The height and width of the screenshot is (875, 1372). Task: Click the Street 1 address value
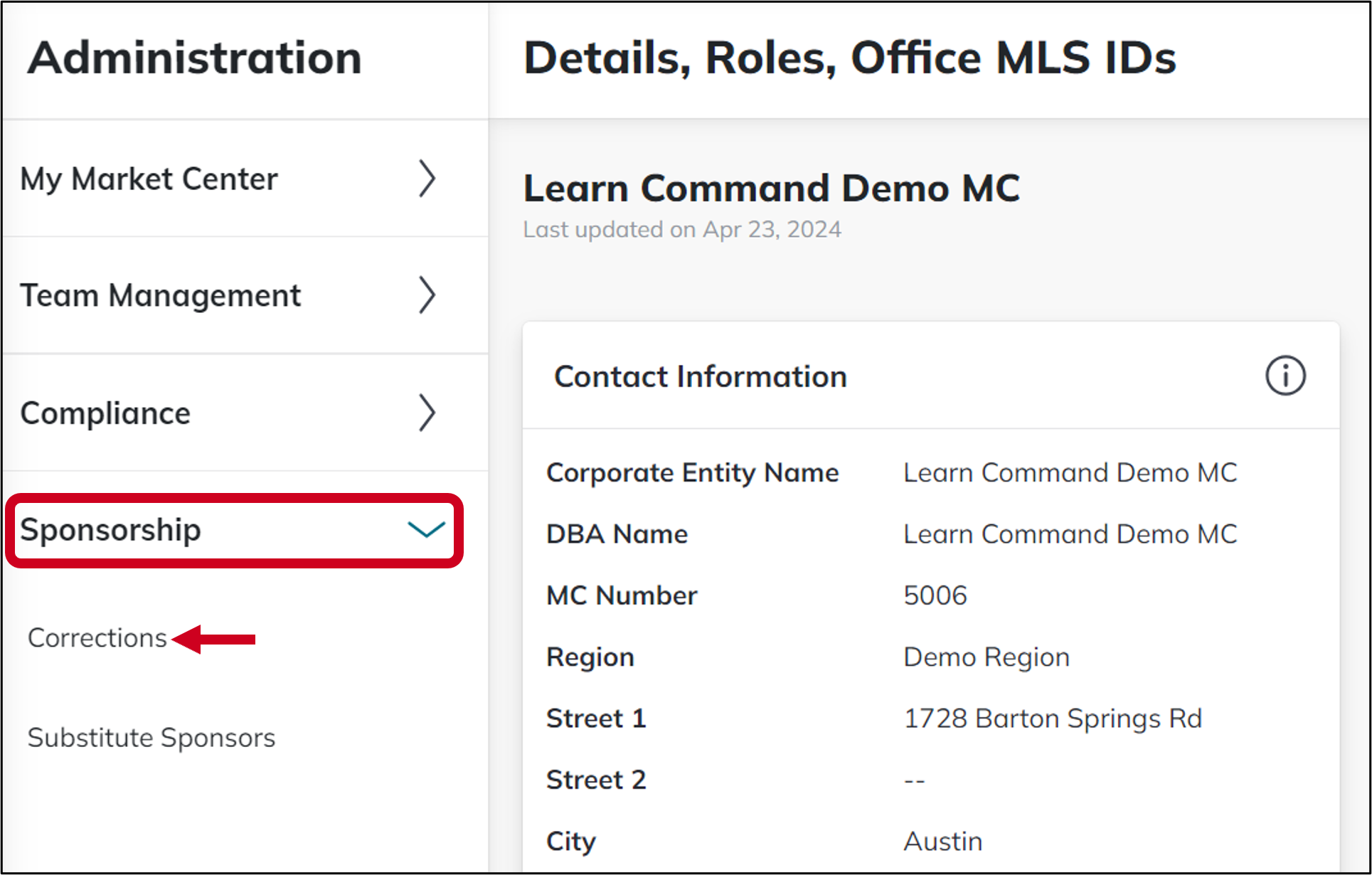[1053, 718]
